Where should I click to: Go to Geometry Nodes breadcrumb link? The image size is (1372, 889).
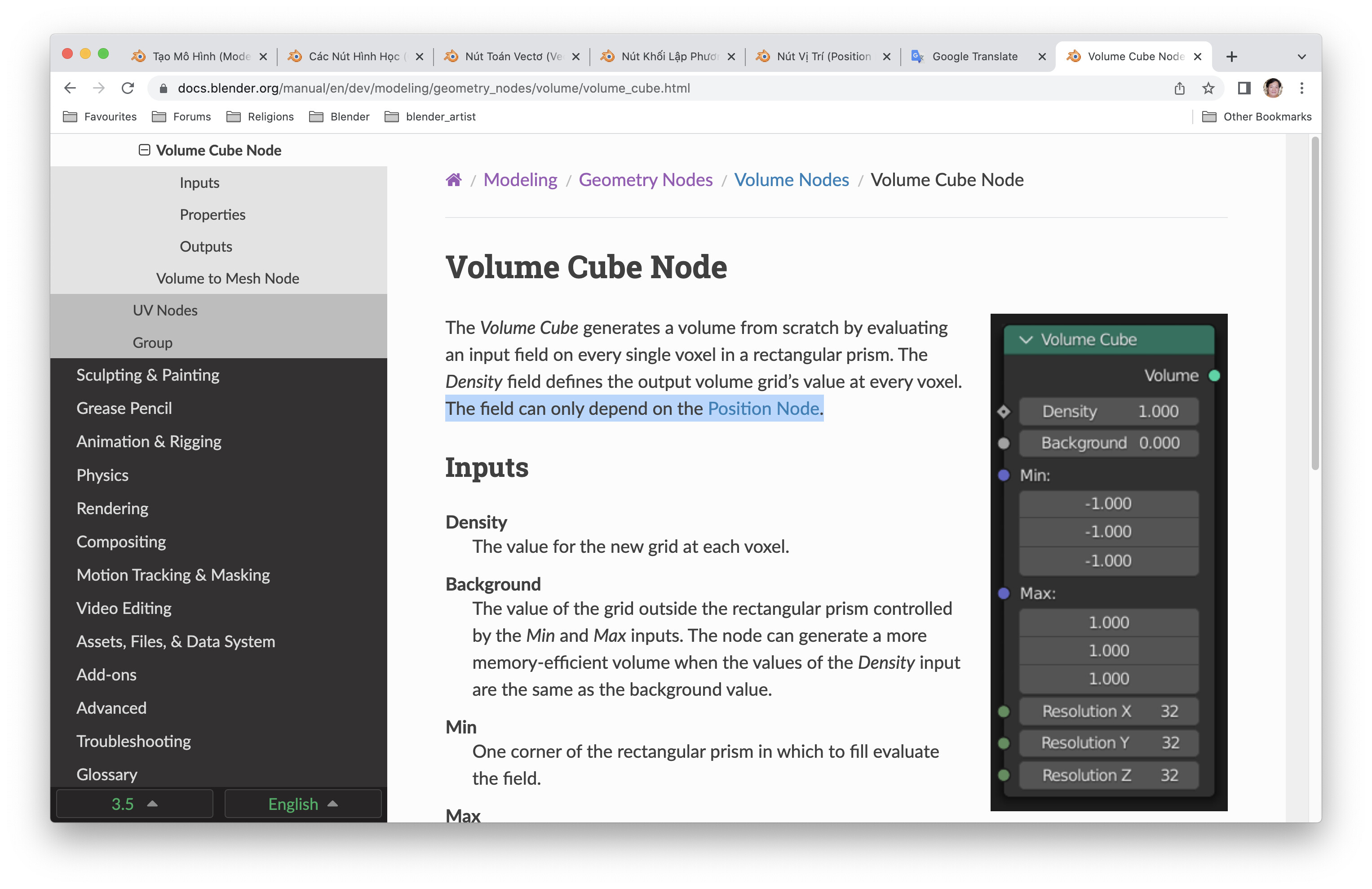646,180
